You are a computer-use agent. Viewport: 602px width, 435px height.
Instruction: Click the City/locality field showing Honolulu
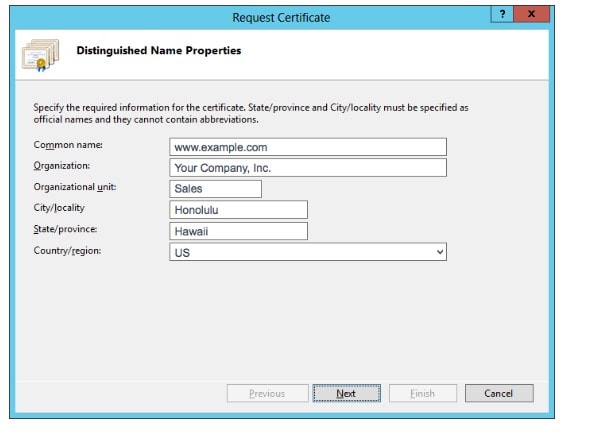tap(239, 209)
